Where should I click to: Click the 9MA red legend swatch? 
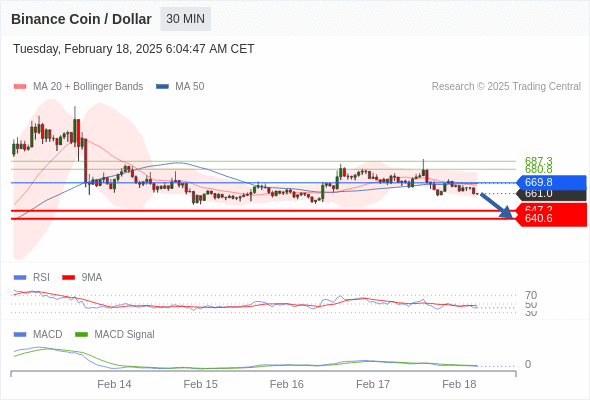(68, 278)
